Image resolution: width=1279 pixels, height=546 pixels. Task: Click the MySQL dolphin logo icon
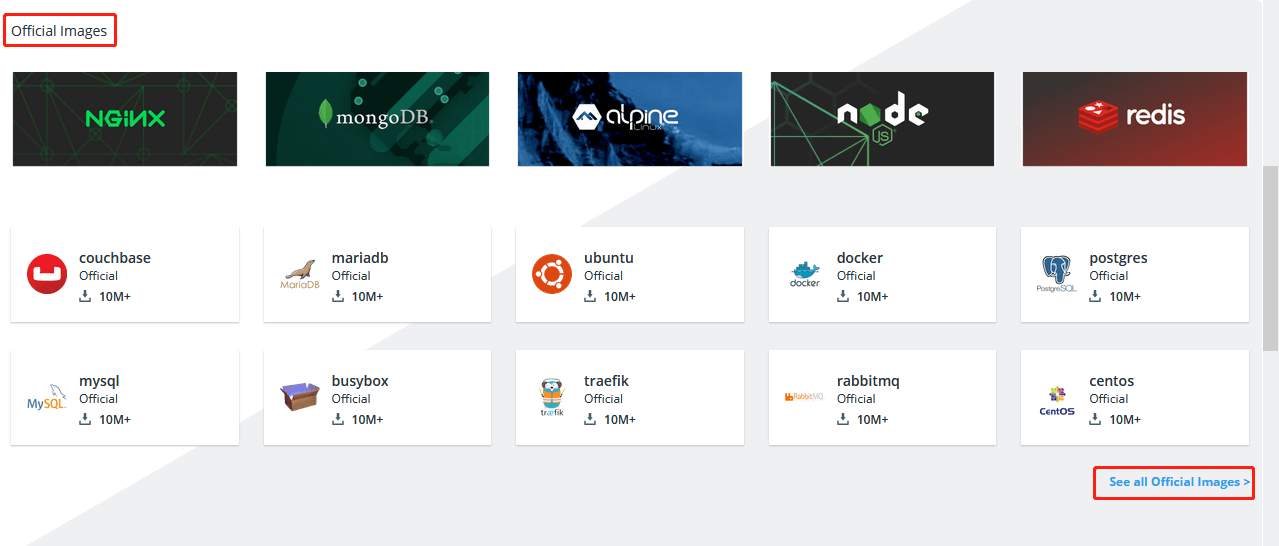coord(47,397)
